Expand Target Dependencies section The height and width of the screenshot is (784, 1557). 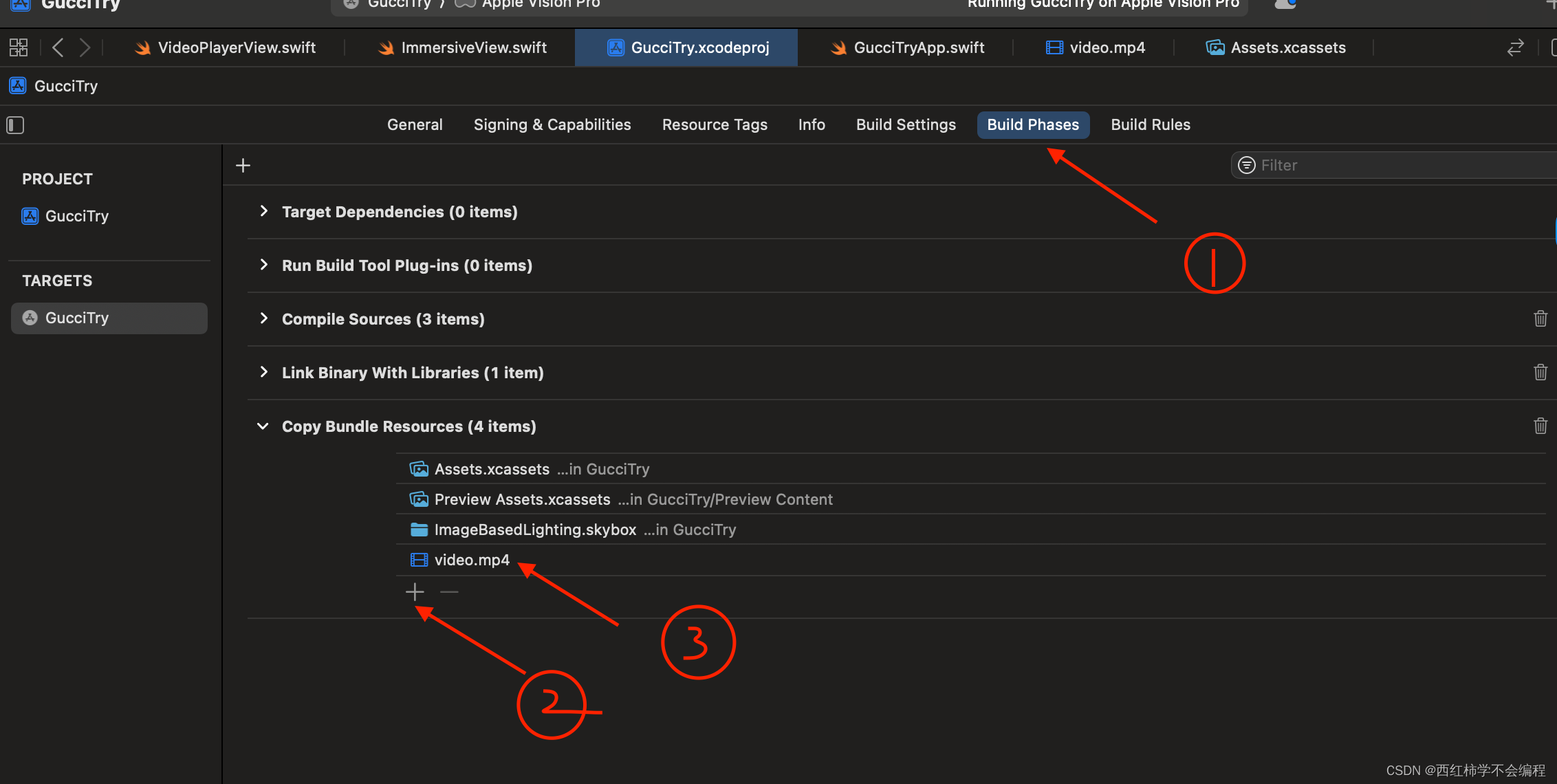pyautogui.click(x=263, y=211)
